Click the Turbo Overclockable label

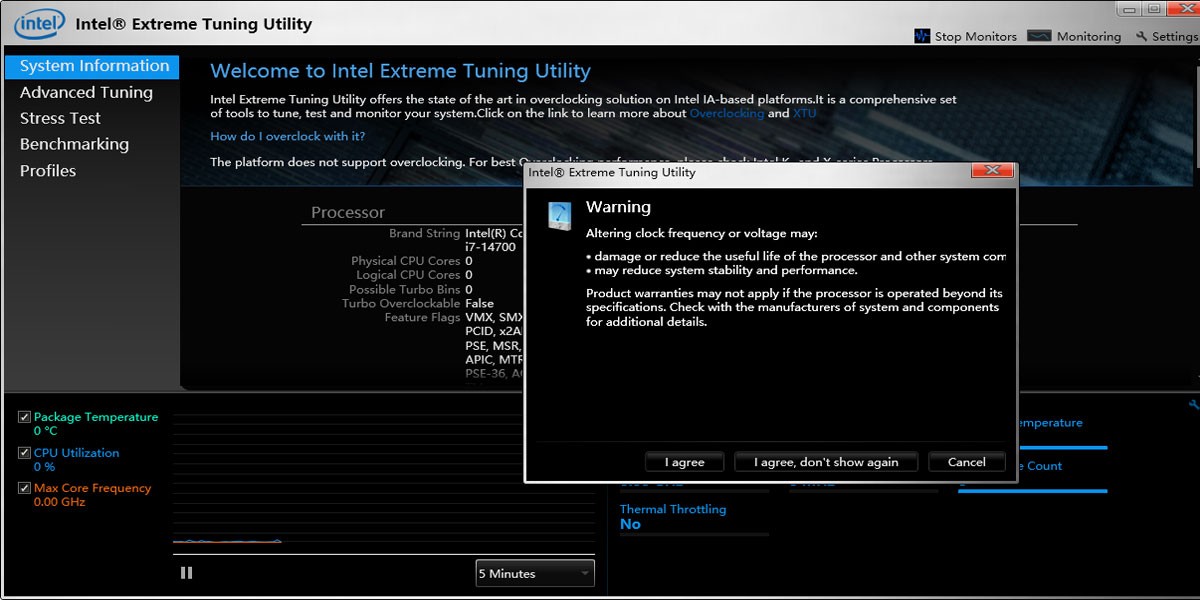pos(401,303)
